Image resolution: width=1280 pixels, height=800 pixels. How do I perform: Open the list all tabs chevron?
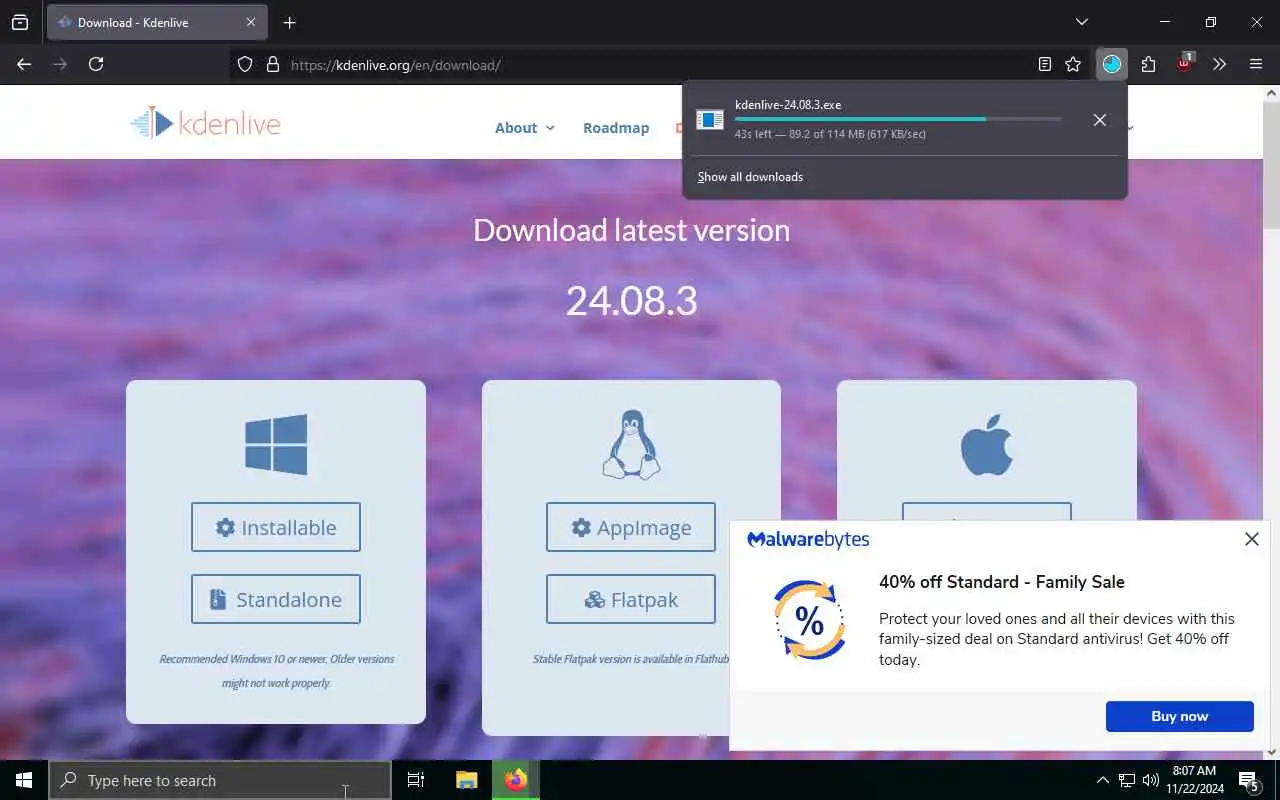pyautogui.click(x=1082, y=22)
